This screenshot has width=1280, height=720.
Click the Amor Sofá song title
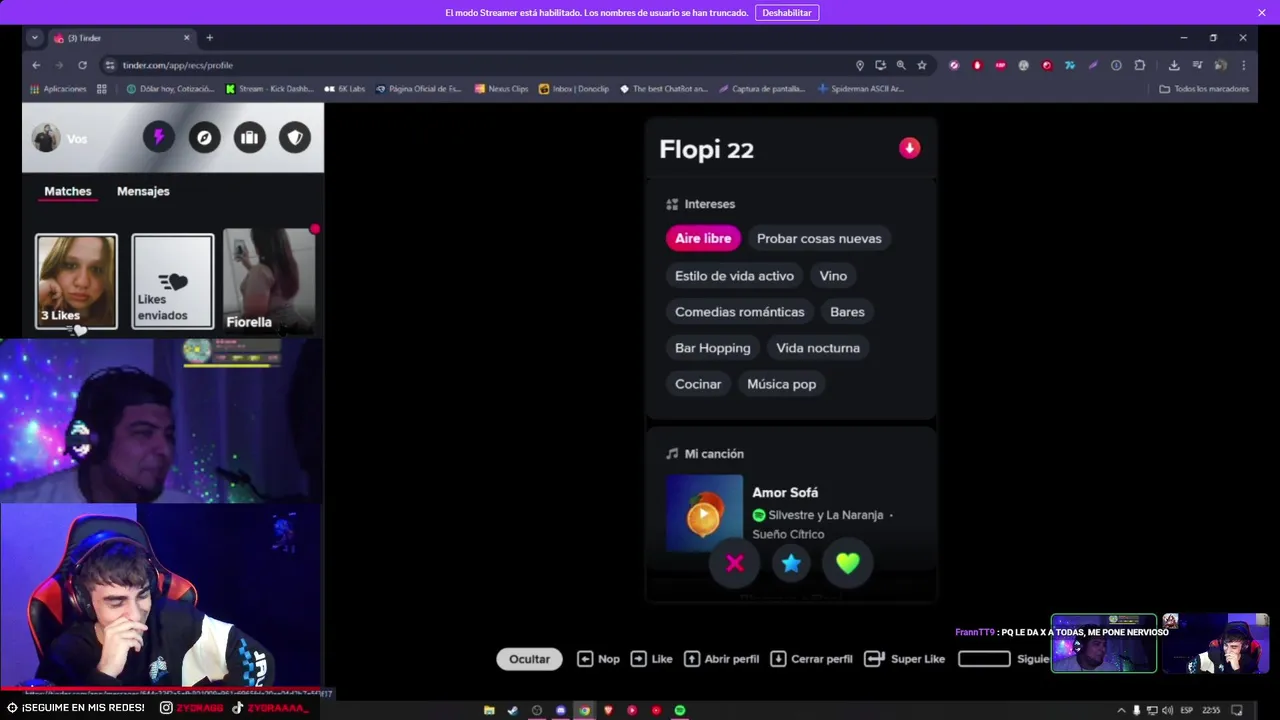(785, 492)
